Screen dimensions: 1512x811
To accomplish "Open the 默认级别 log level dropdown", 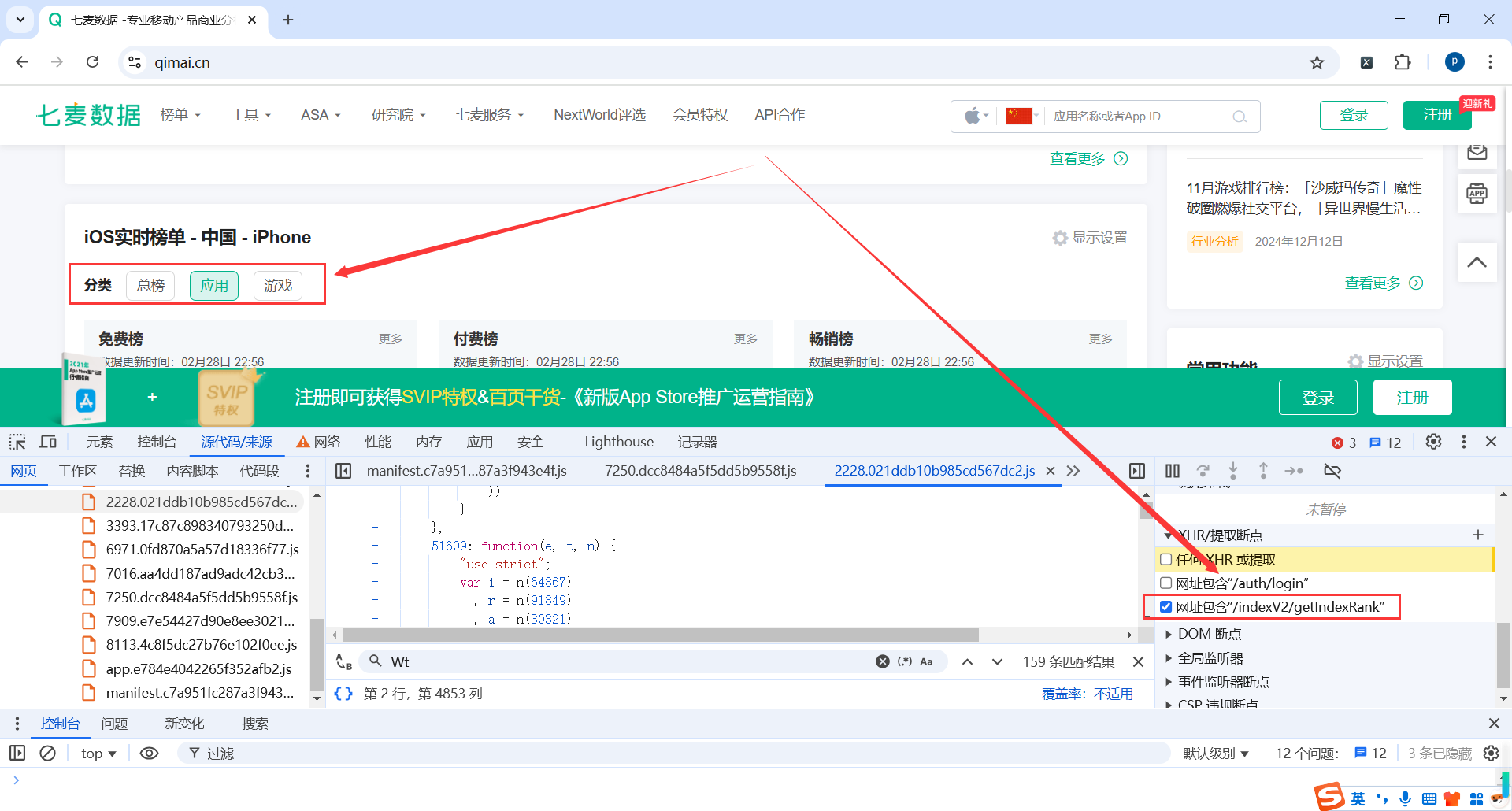I will point(1216,754).
